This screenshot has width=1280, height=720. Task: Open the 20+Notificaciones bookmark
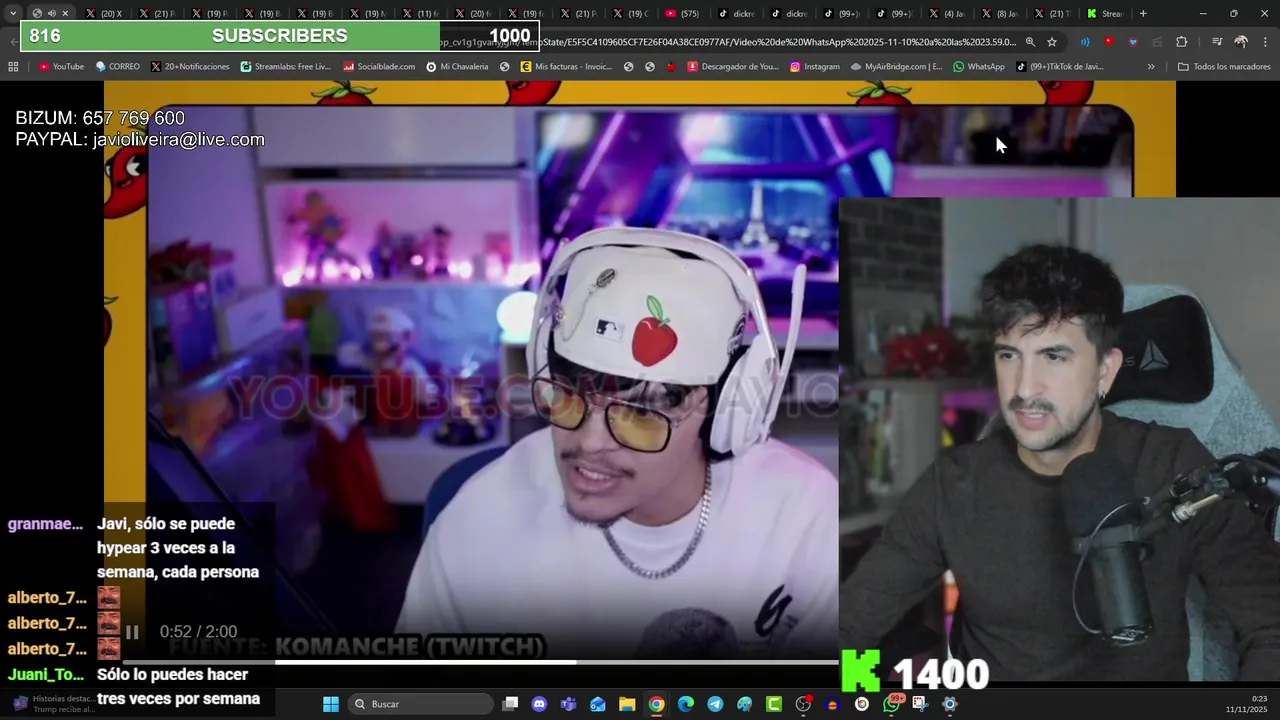190,67
